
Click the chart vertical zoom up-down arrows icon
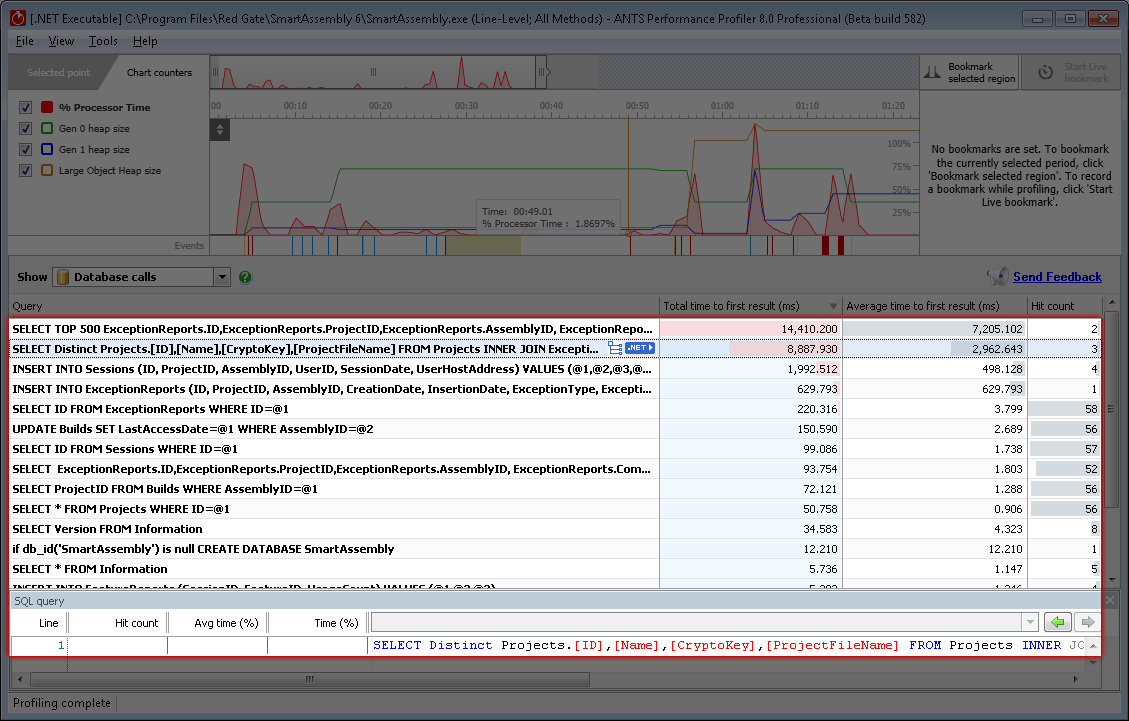pyautogui.click(x=220, y=129)
